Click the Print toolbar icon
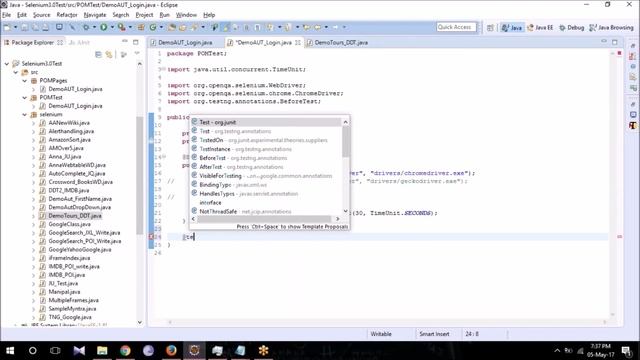640x360 pixels. point(45,27)
